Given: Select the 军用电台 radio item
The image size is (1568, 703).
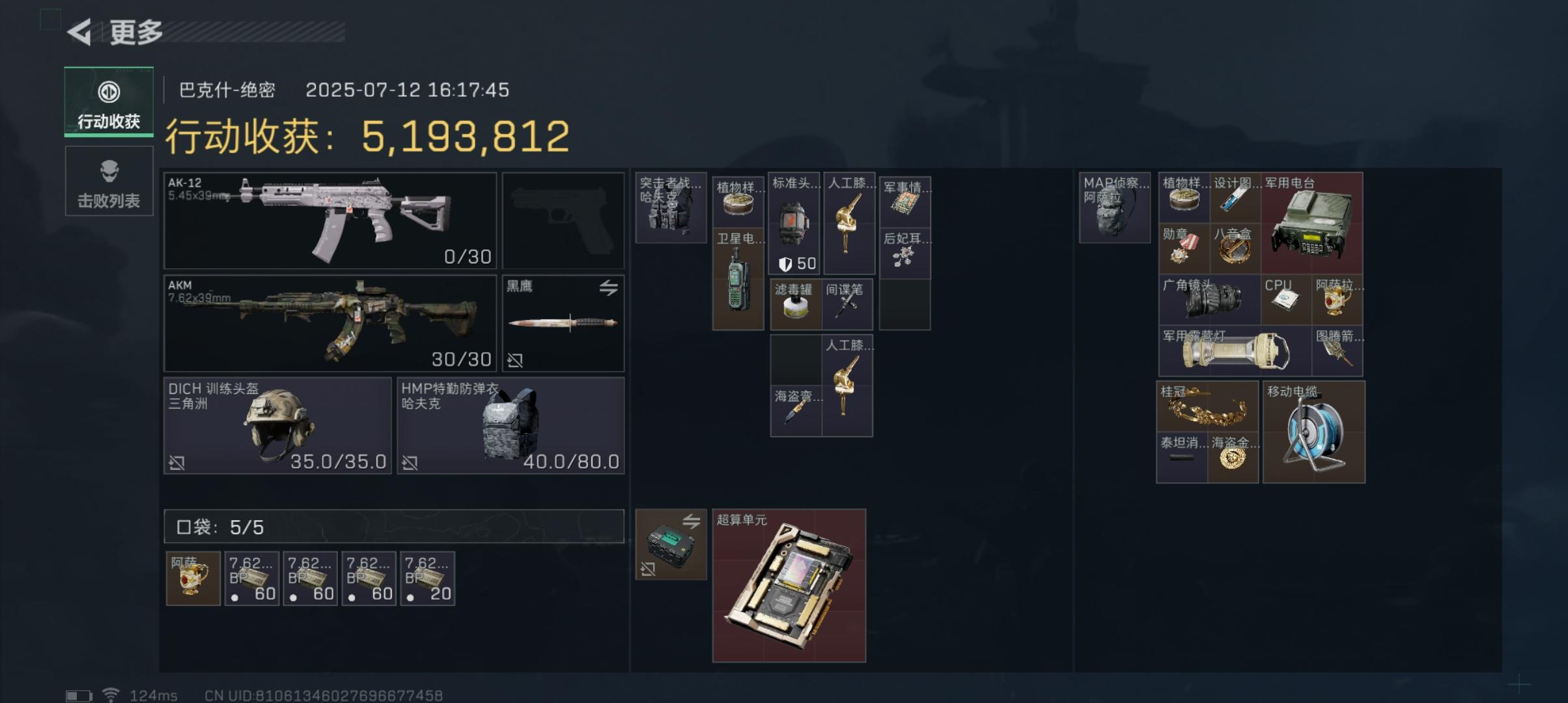Looking at the screenshot, I should (x=1311, y=223).
